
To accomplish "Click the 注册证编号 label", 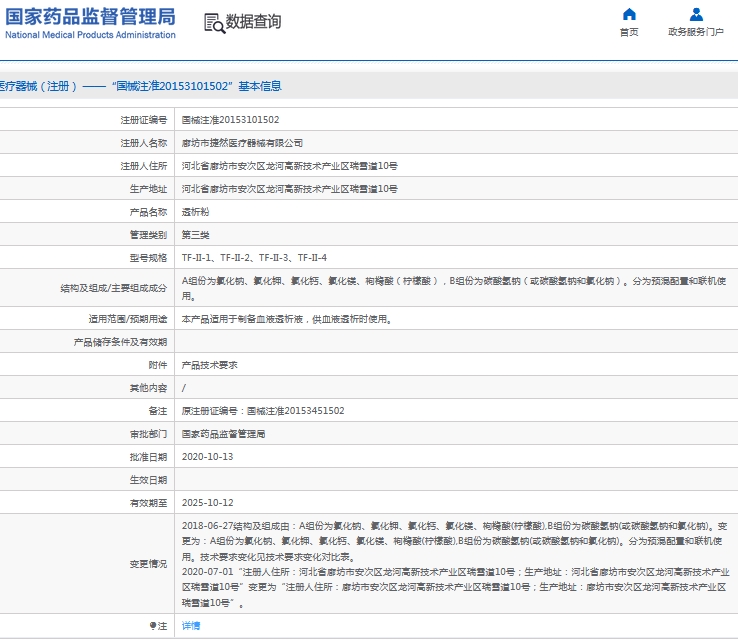I will tap(144, 120).
